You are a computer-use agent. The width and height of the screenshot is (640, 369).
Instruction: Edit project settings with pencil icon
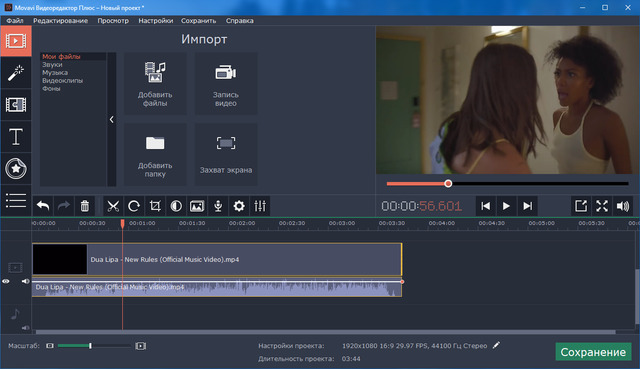tap(496, 345)
